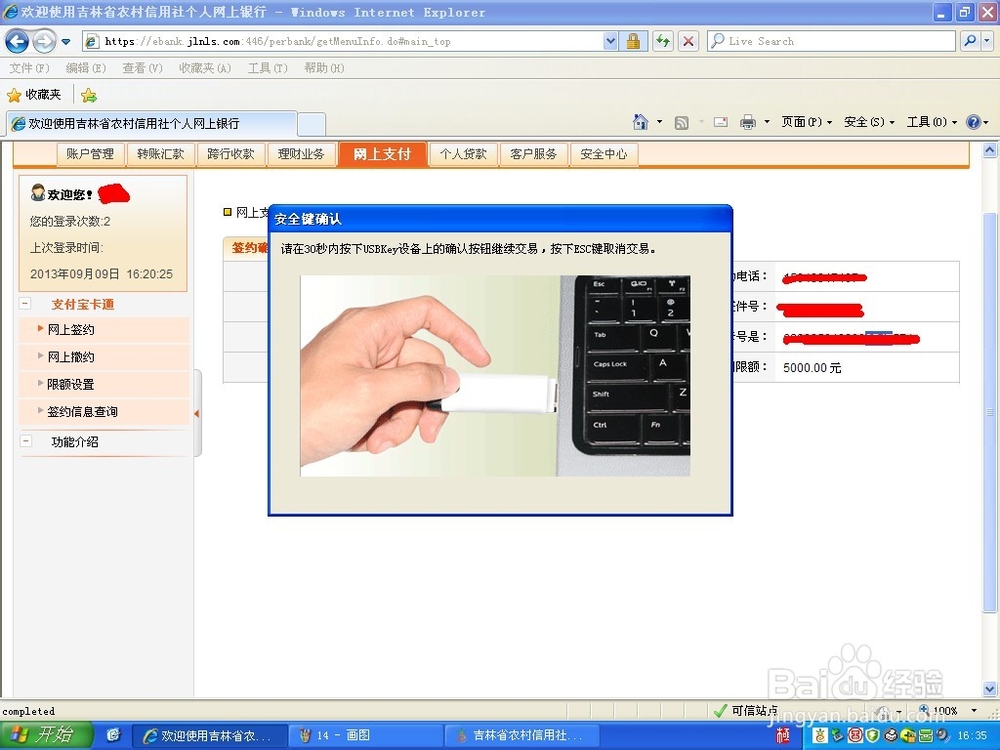Switch to 转账汇款 navigation tab
Viewport: 1000px width, 750px height.
tap(161, 154)
